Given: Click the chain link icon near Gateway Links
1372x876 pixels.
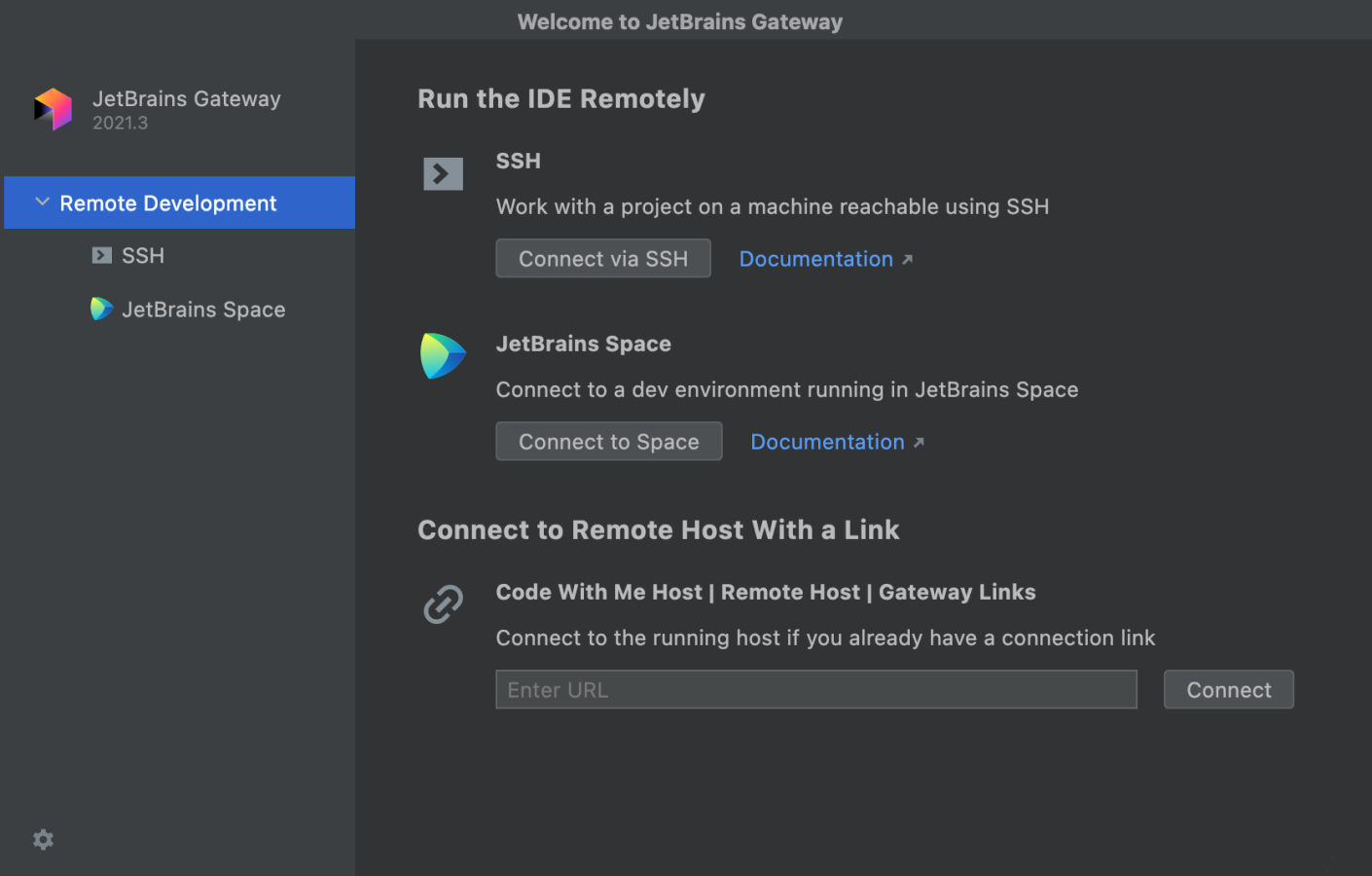Looking at the screenshot, I should point(443,603).
